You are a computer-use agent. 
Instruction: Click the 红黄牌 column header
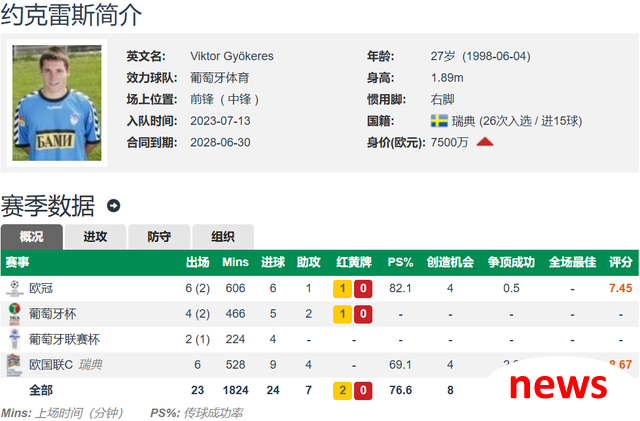(x=354, y=262)
